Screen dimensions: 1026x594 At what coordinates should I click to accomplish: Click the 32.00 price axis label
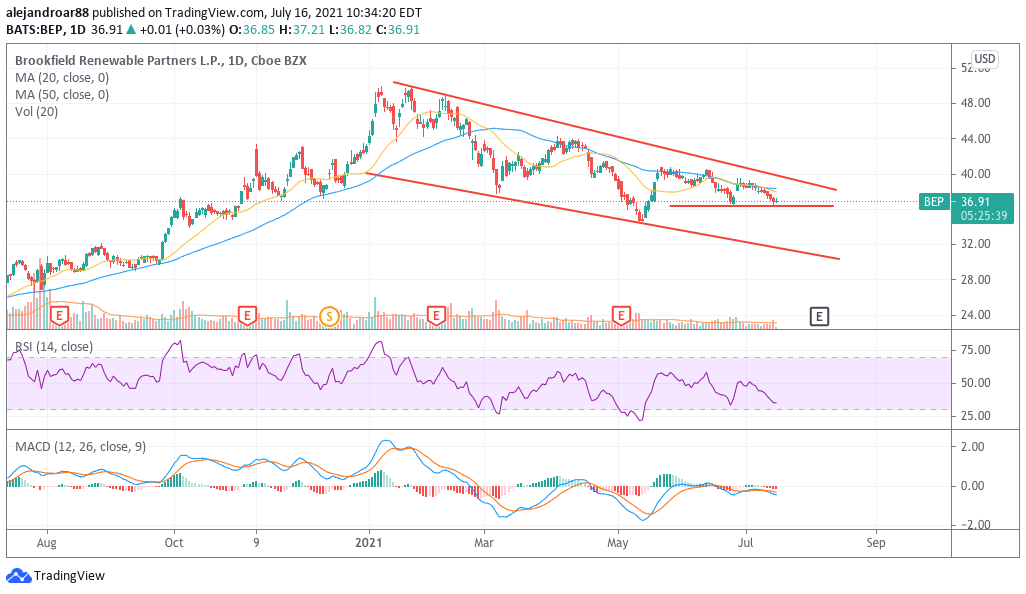click(x=976, y=244)
